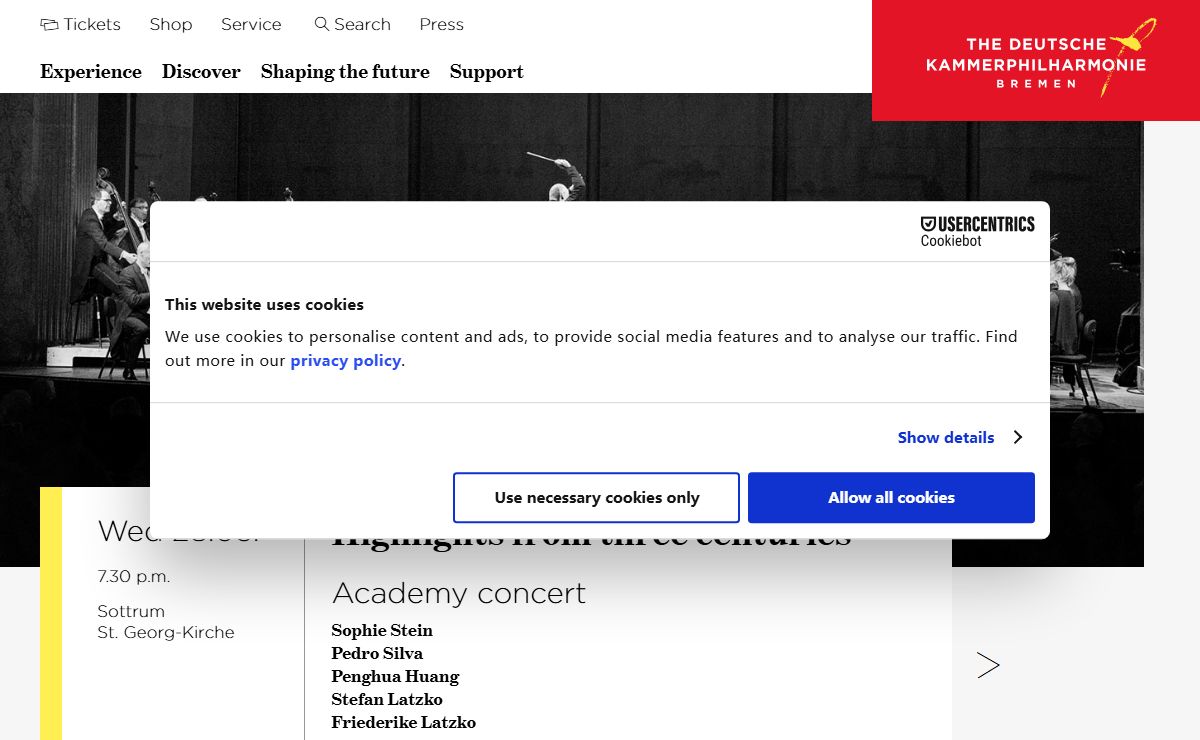Open the privacy policy link
Viewport: 1200px width, 740px height.
346,361
